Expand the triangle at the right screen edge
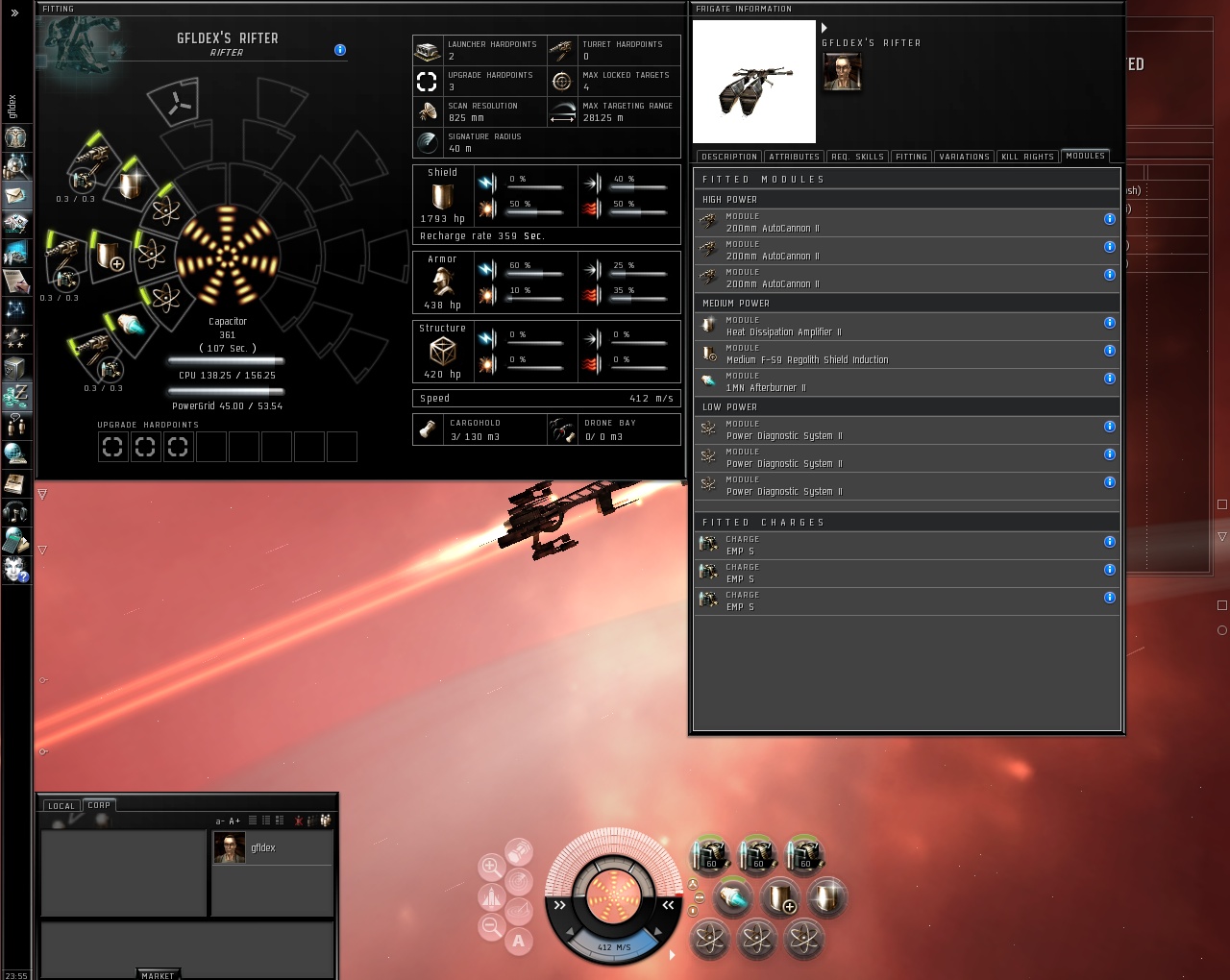 click(1222, 537)
